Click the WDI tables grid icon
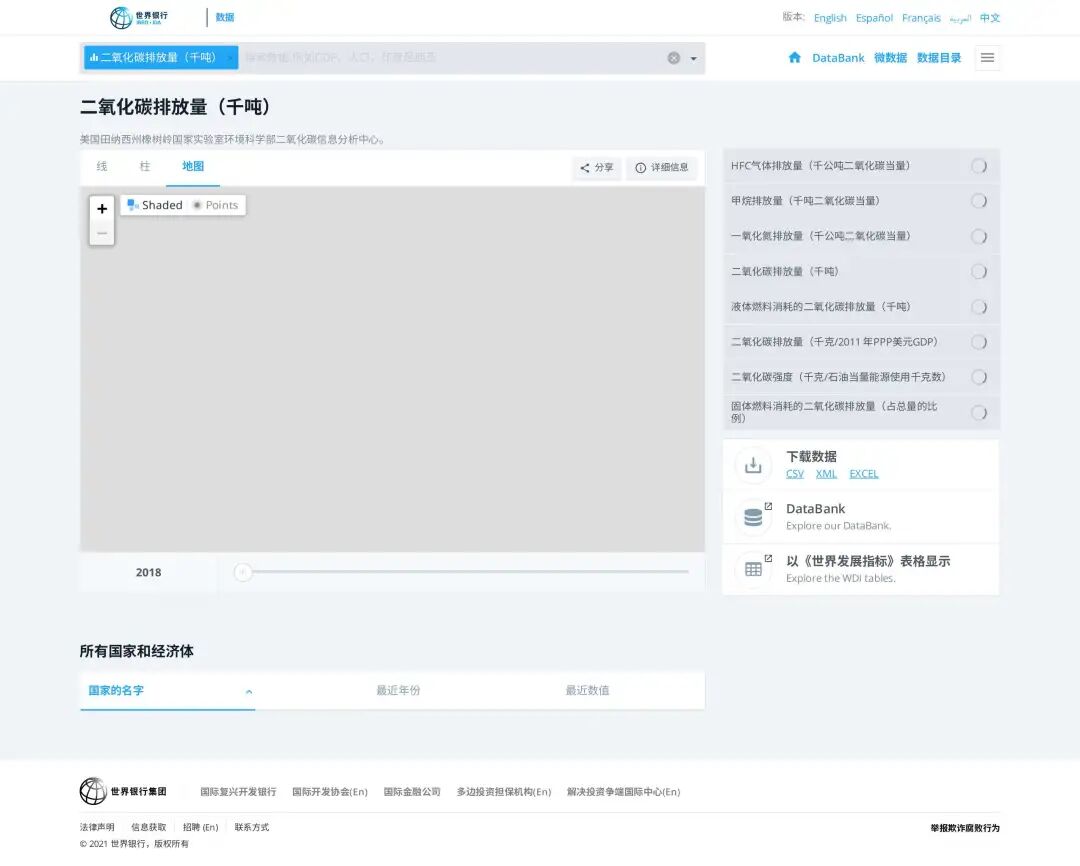The height and width of the screenshot is (866, 1080). (x=753, y=570)
